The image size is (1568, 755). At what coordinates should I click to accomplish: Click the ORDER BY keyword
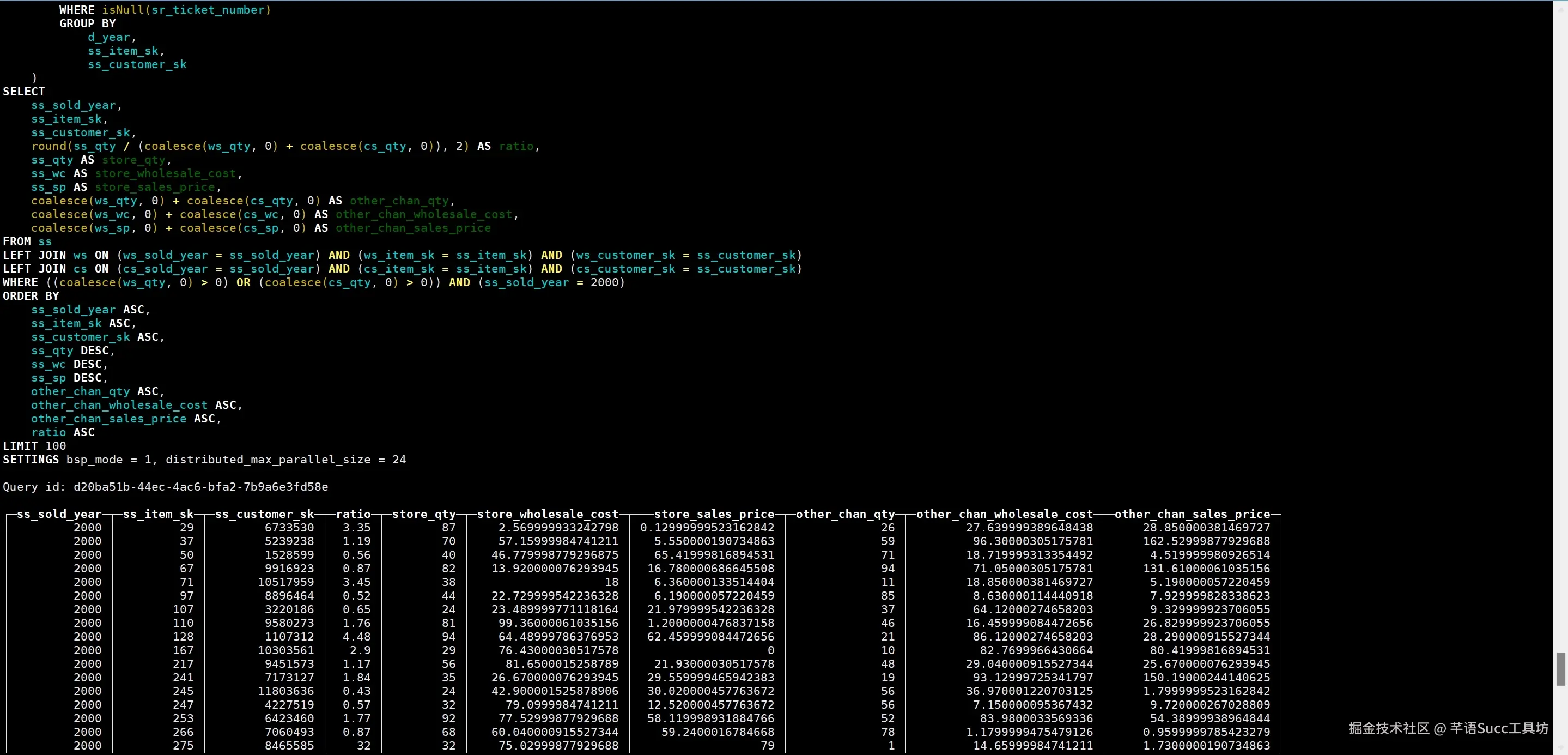[x=31, y=296]
